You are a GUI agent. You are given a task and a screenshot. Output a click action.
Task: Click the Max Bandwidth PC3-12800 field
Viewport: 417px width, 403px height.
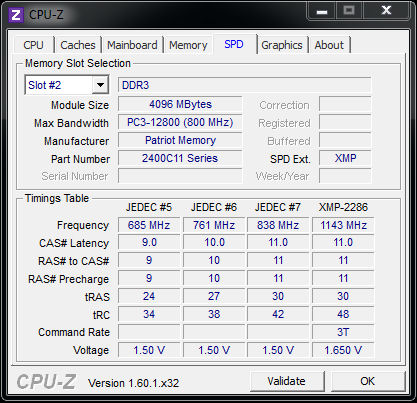point(180,122)
